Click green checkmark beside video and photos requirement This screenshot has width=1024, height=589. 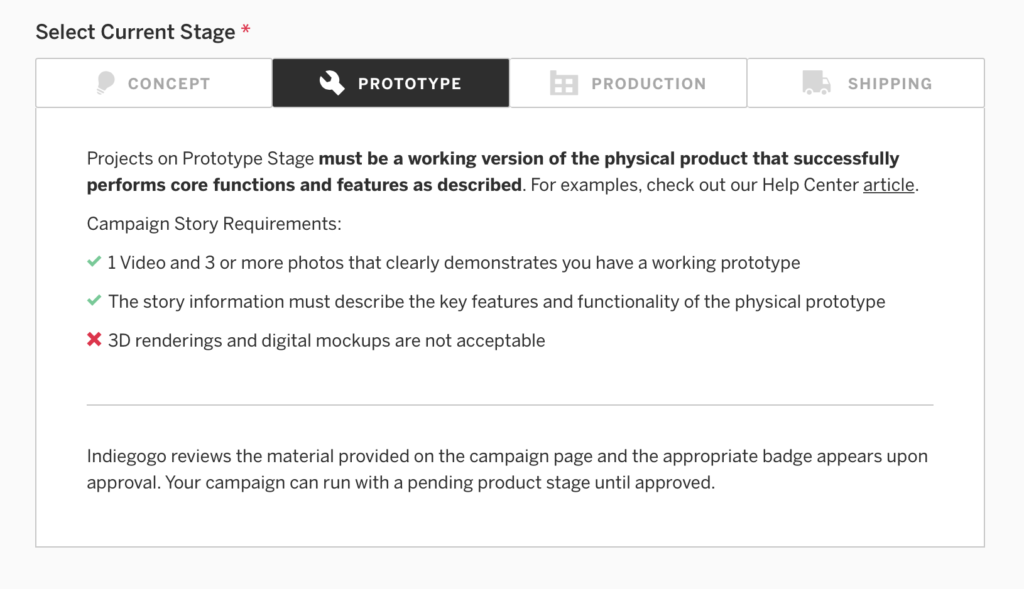coord(94,262)
